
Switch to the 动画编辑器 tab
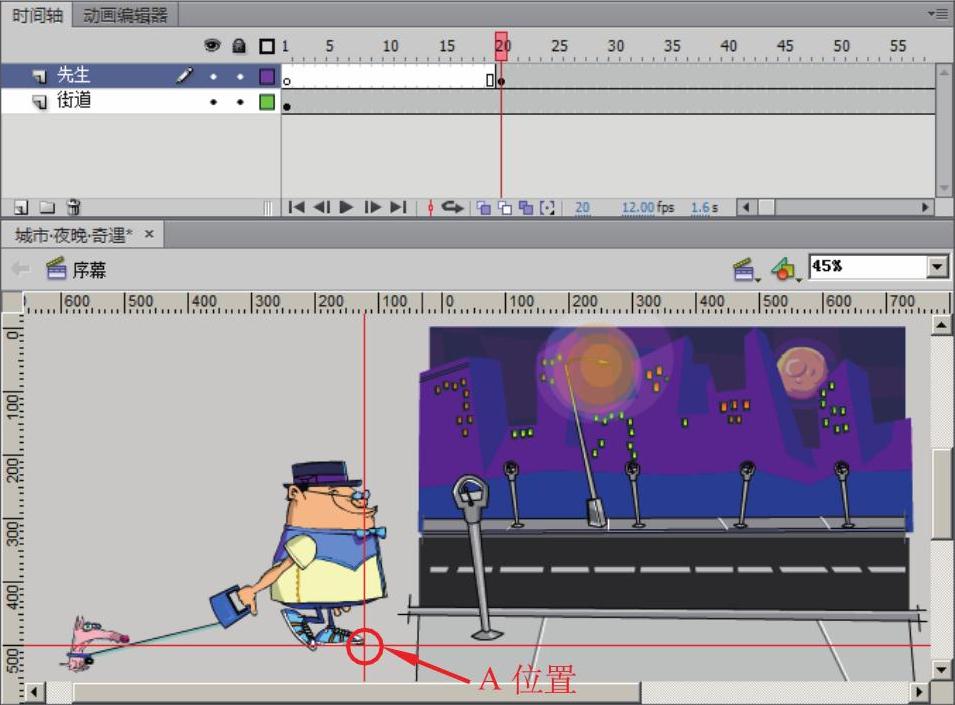[125, 15]
